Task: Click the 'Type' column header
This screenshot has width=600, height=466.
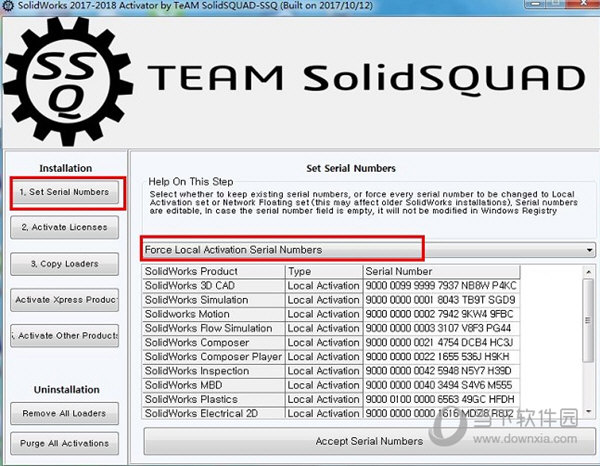Action: tap(324, 271)
